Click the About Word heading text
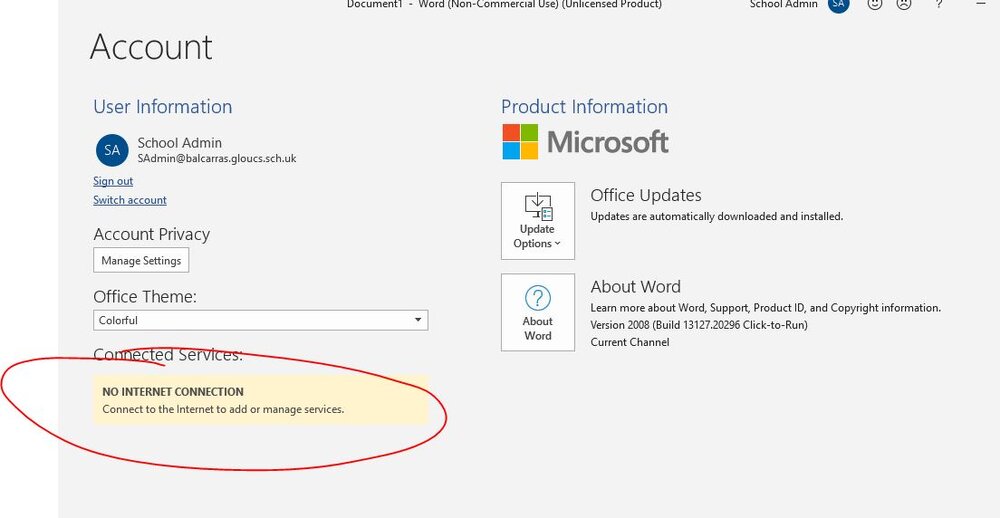 [635, 286]
